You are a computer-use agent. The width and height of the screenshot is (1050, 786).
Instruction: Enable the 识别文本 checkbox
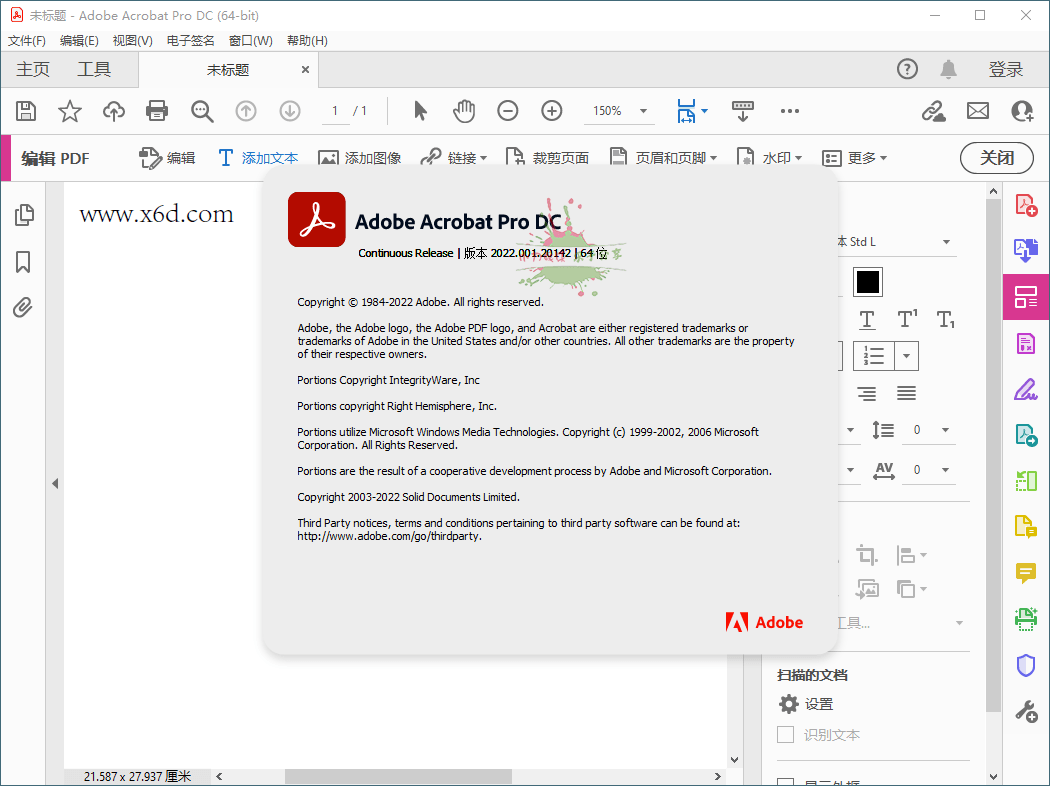pyautogui.click(x=785, y=734)
